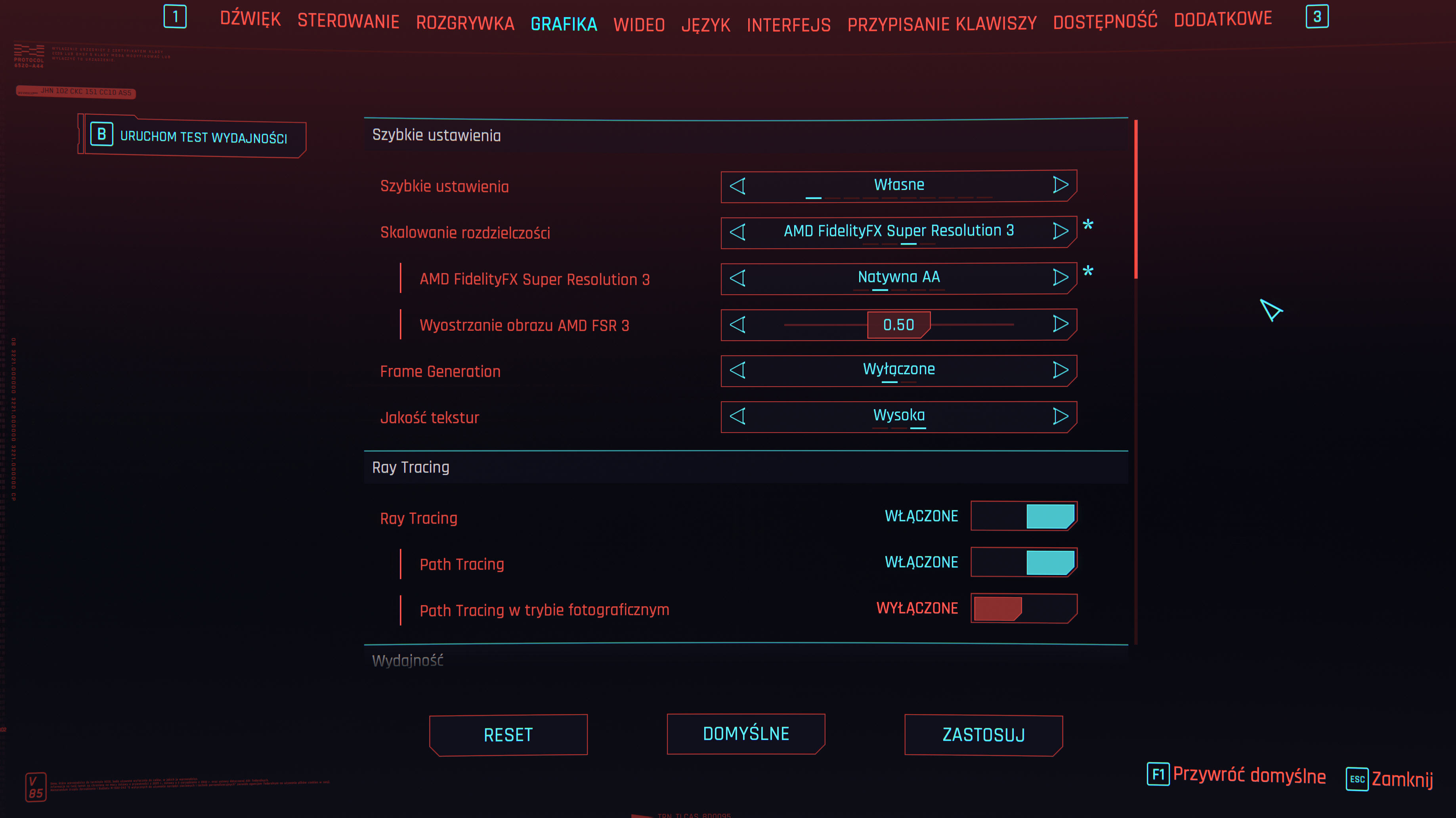
Task: Click left arrow for Natywna AA setting
Action: tap(738, 278)
